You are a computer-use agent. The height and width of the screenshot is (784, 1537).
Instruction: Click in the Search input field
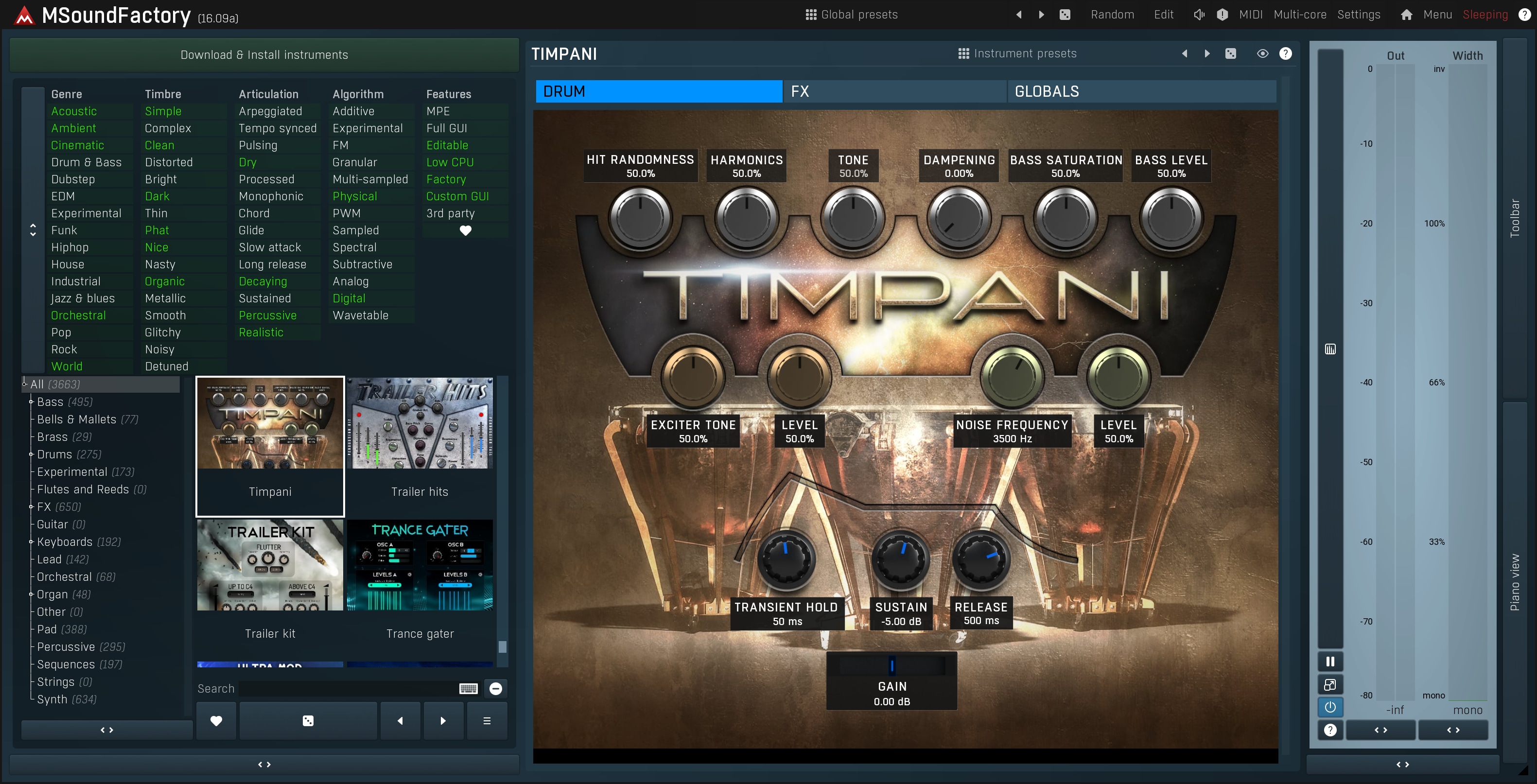349,689
